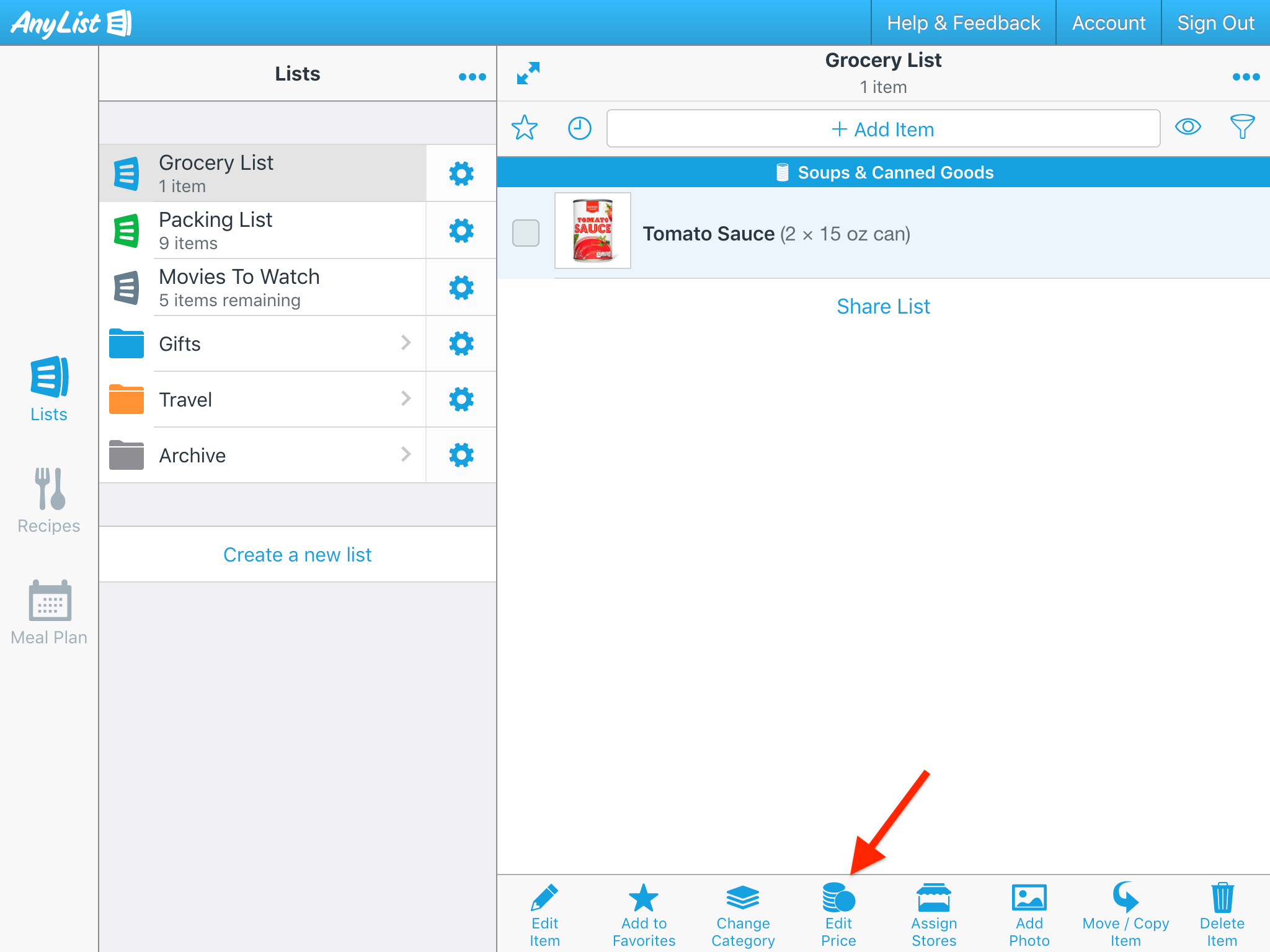
Task: Click Create a new list
Action: point(297,555)
